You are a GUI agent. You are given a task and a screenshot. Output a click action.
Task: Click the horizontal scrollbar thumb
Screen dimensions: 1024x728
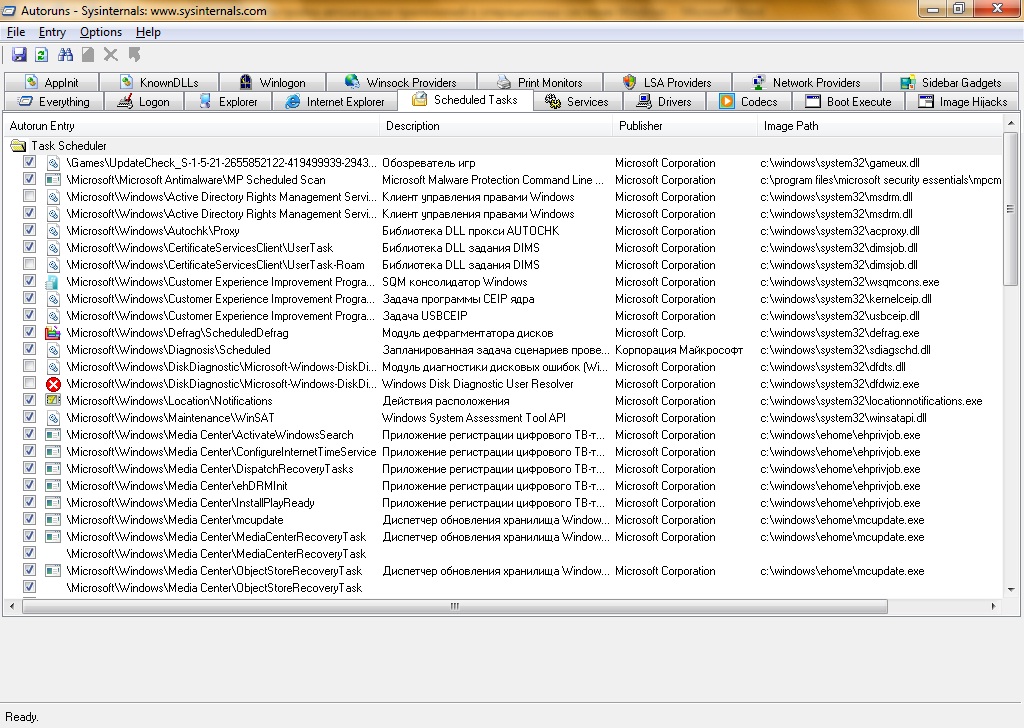click(x=455, y=606)
